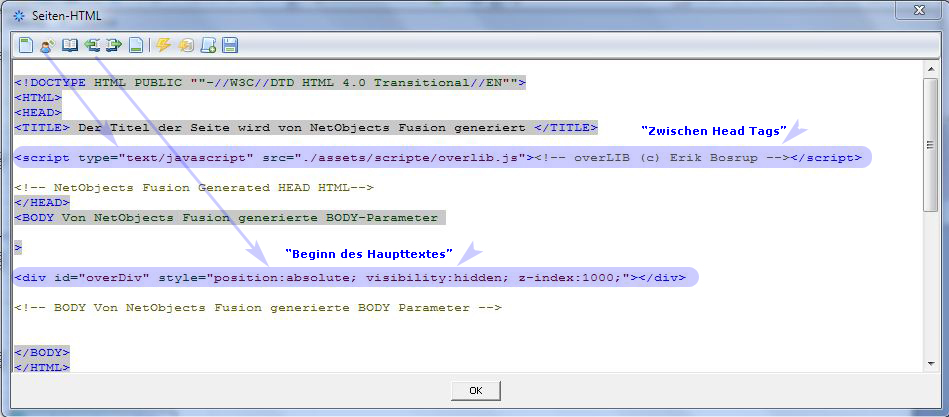949x417 pixels.
Task: Click the left green arrow toolbar icon
Action: 92,45
